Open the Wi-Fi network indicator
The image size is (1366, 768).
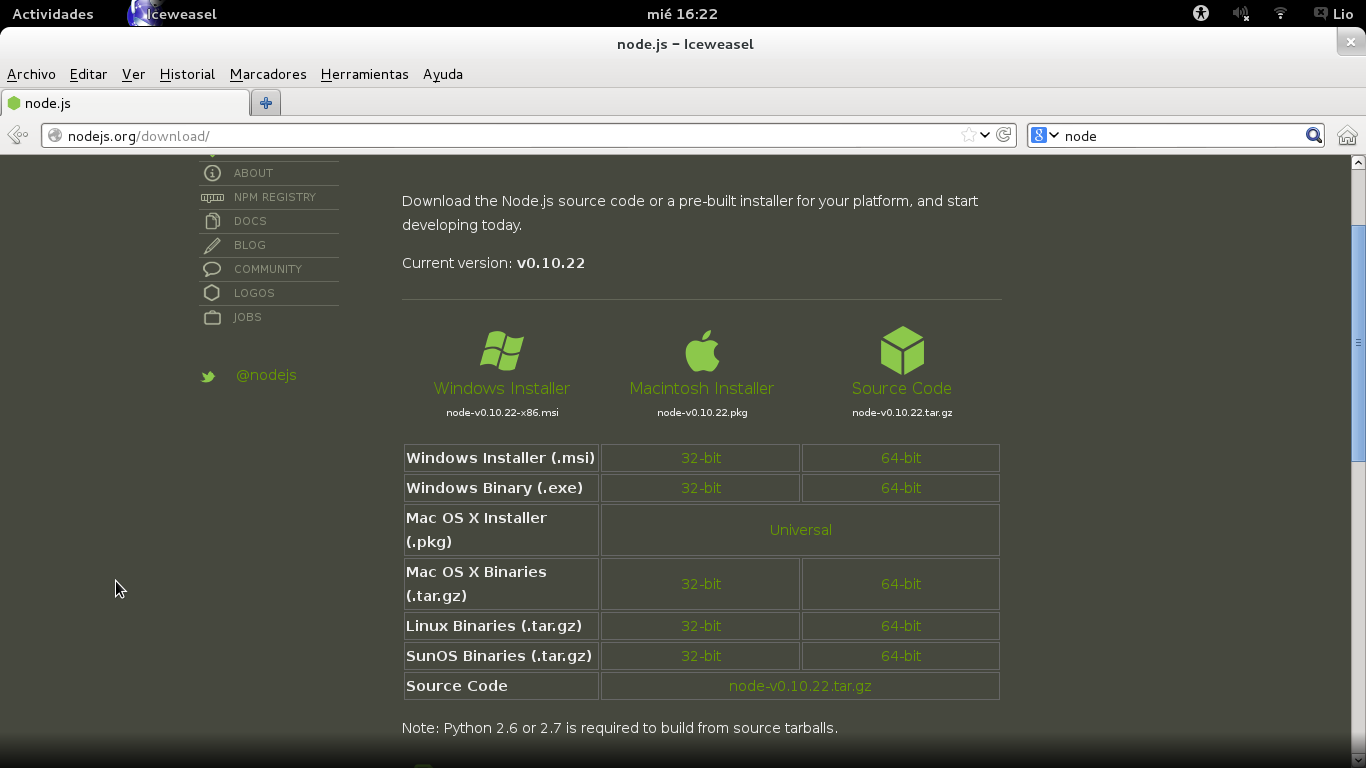(x=1280, y=14)
